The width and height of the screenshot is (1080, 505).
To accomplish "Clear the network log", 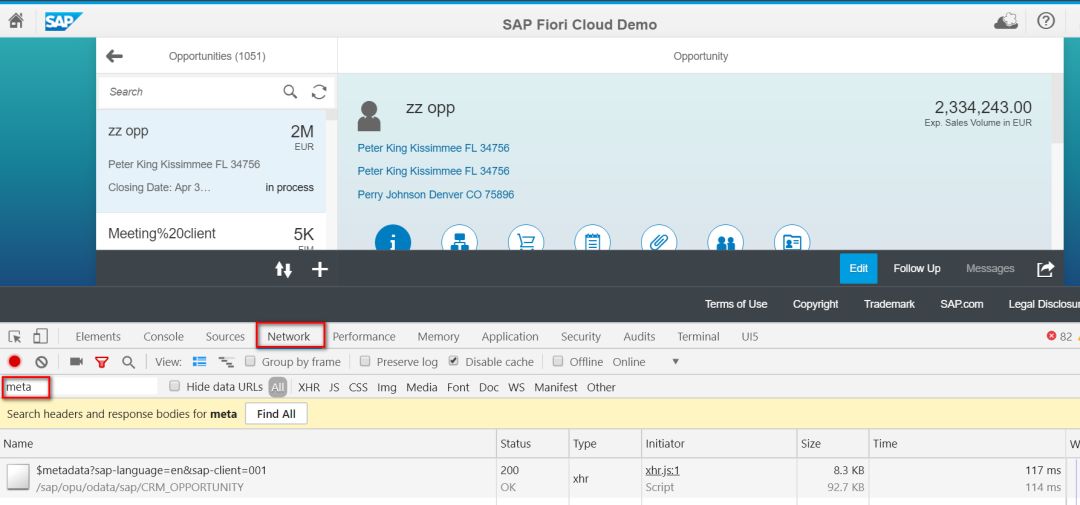I will (41, 362).
